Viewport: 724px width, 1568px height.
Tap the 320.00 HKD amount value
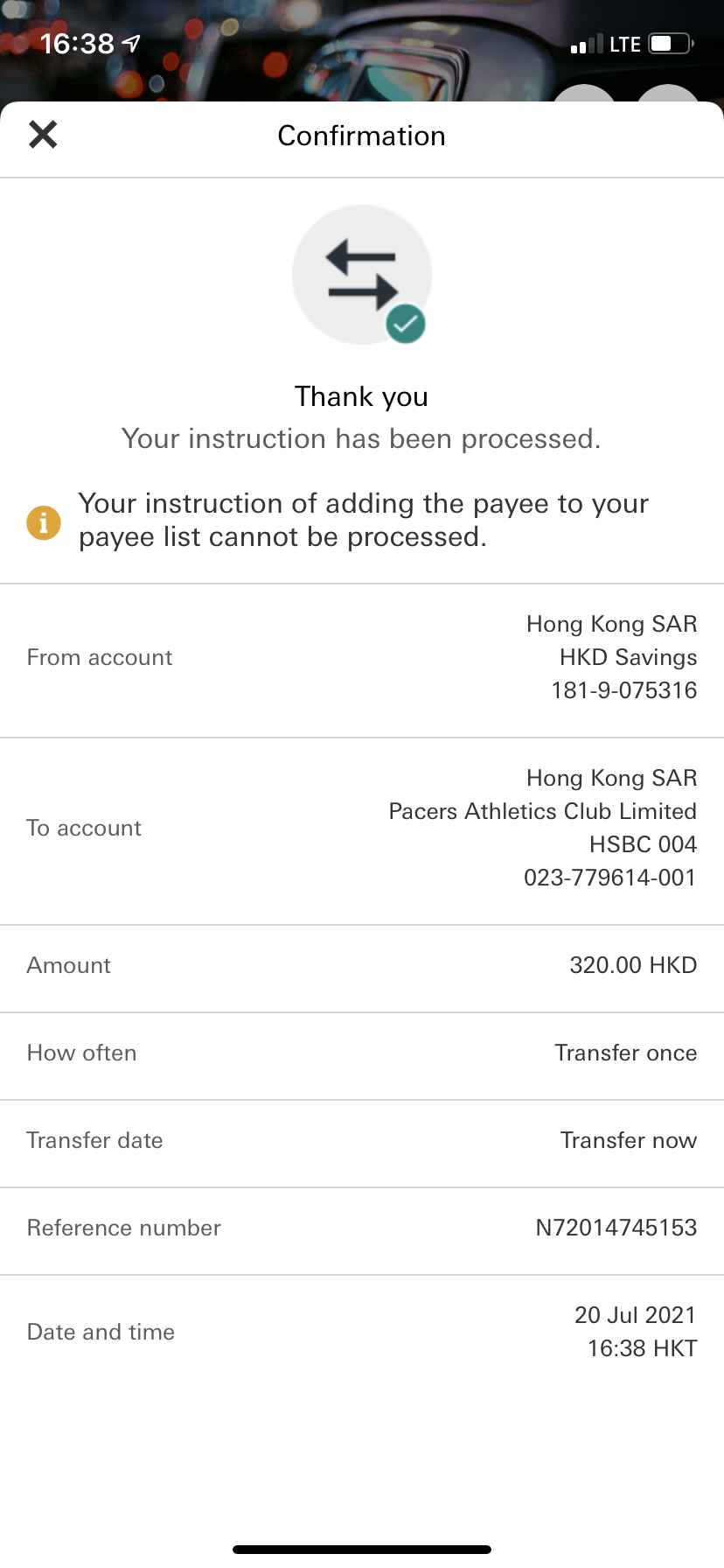pos(633,965)
